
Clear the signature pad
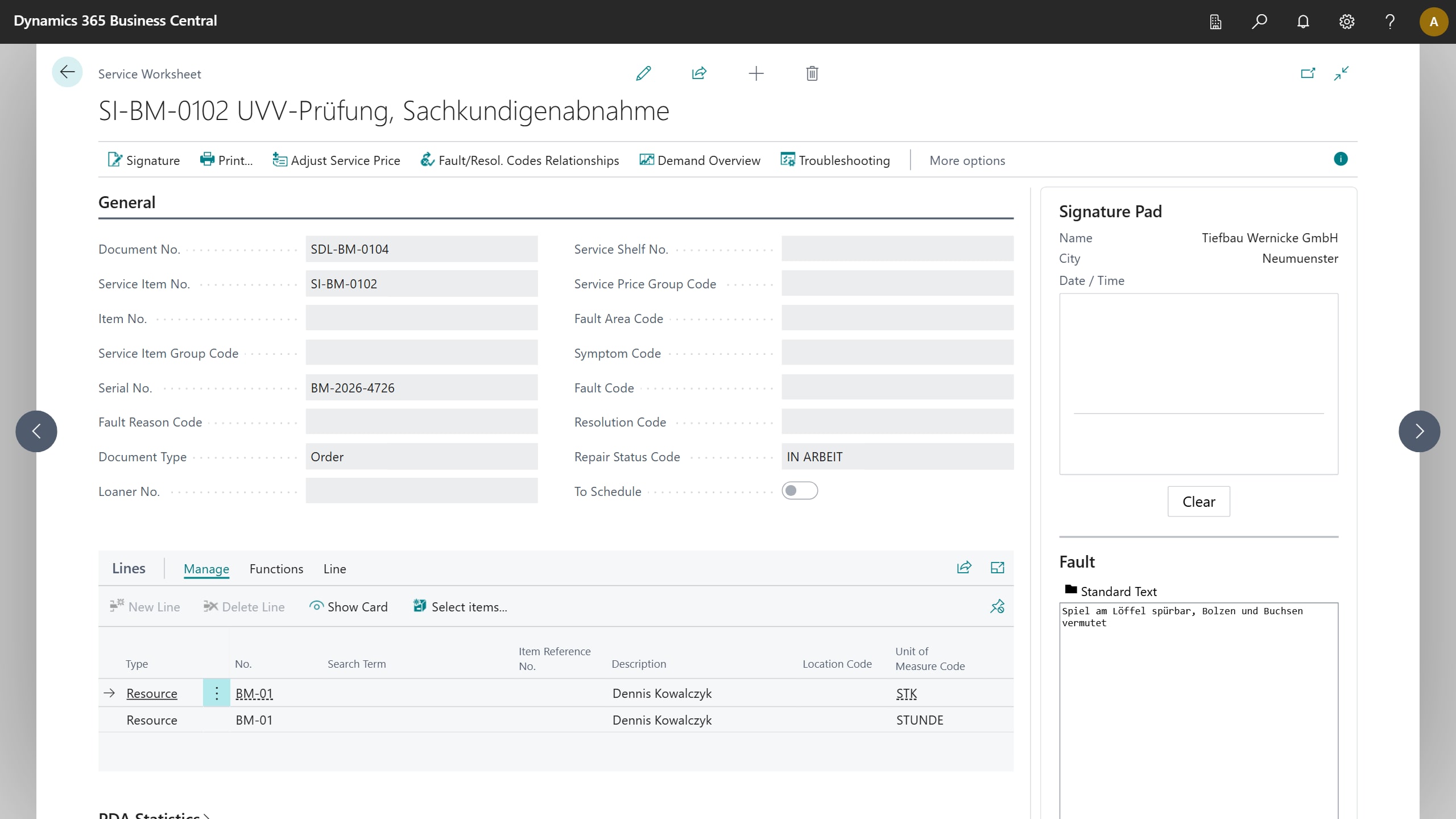point(1198,502)
